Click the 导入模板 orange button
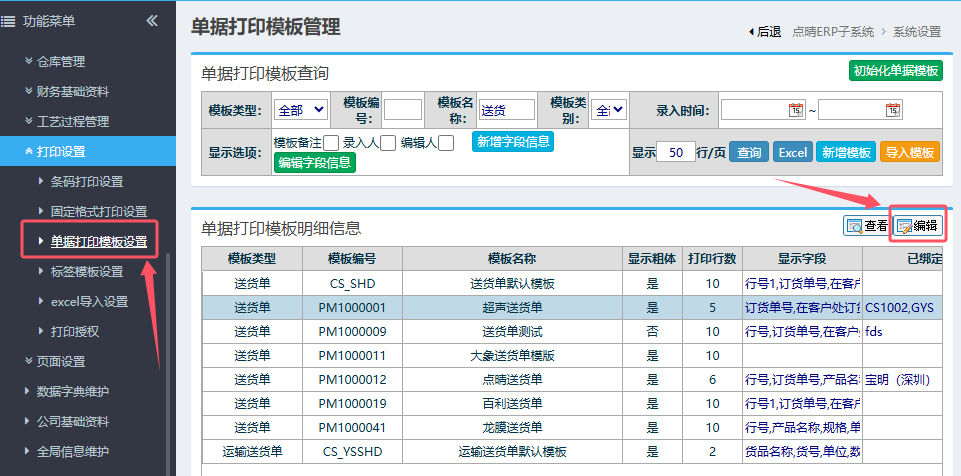The width and height of the screenshot is (961, 476). pyautogui.click(x=910, y=152)
